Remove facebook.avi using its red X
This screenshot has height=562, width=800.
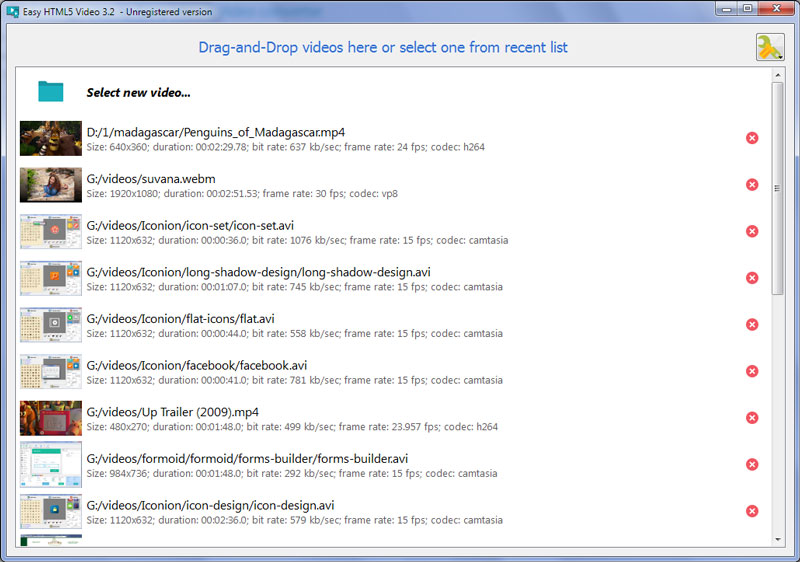click(x=752, y=371)
